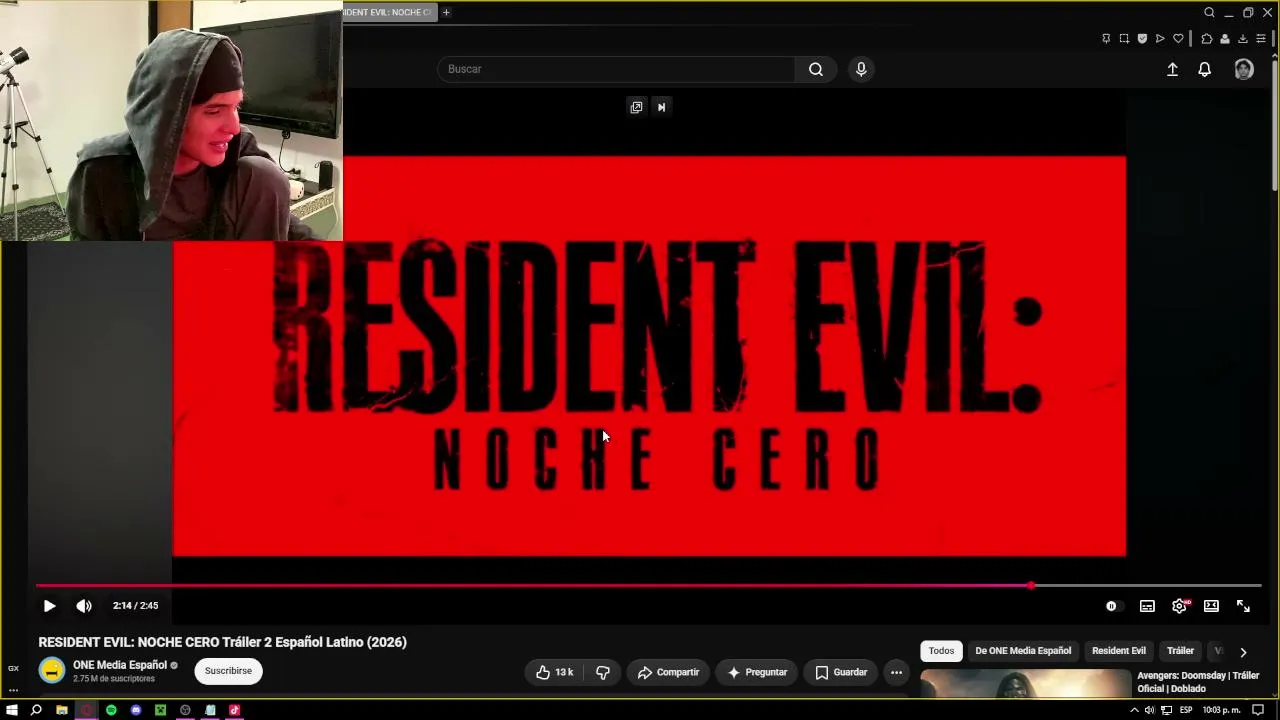Click the '2:14 / 2:45' time display
This screenshot has width=1280, height=720.
(x=135, y=605)
